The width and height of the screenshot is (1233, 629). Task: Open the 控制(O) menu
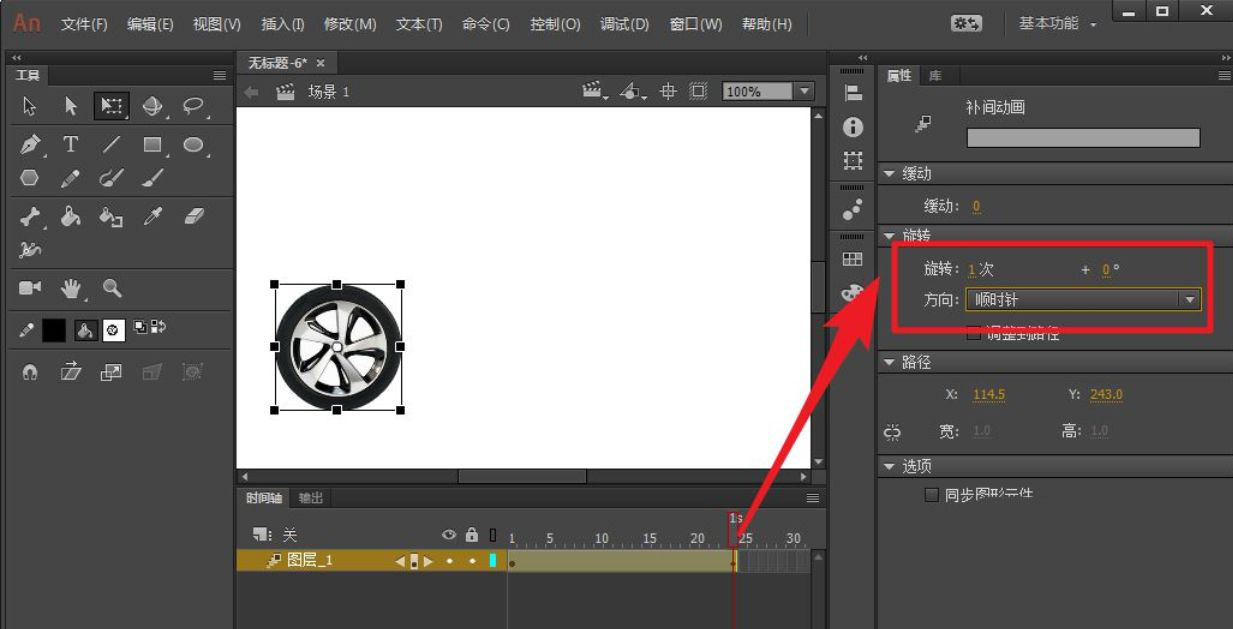[x=555, y=24]
